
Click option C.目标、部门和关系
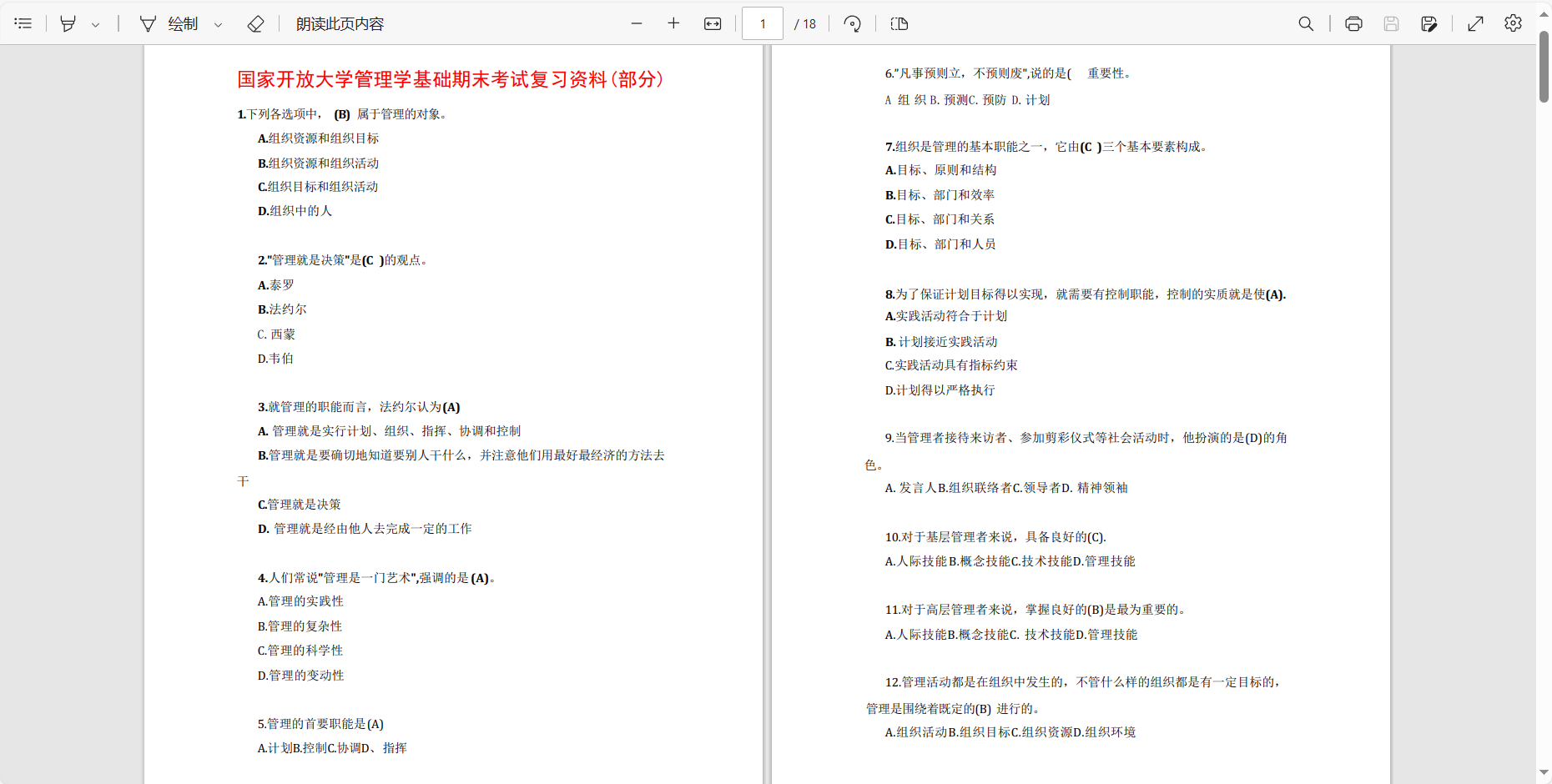click(x=940, y=219)
